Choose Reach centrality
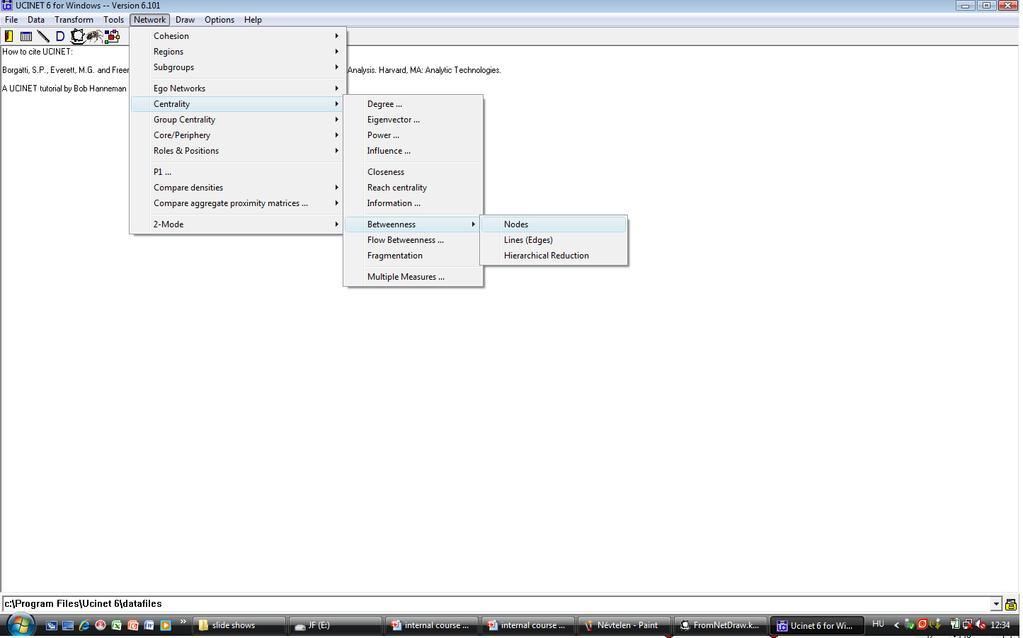Viewport: 1023px width, 638px height. tap(414, 187)
